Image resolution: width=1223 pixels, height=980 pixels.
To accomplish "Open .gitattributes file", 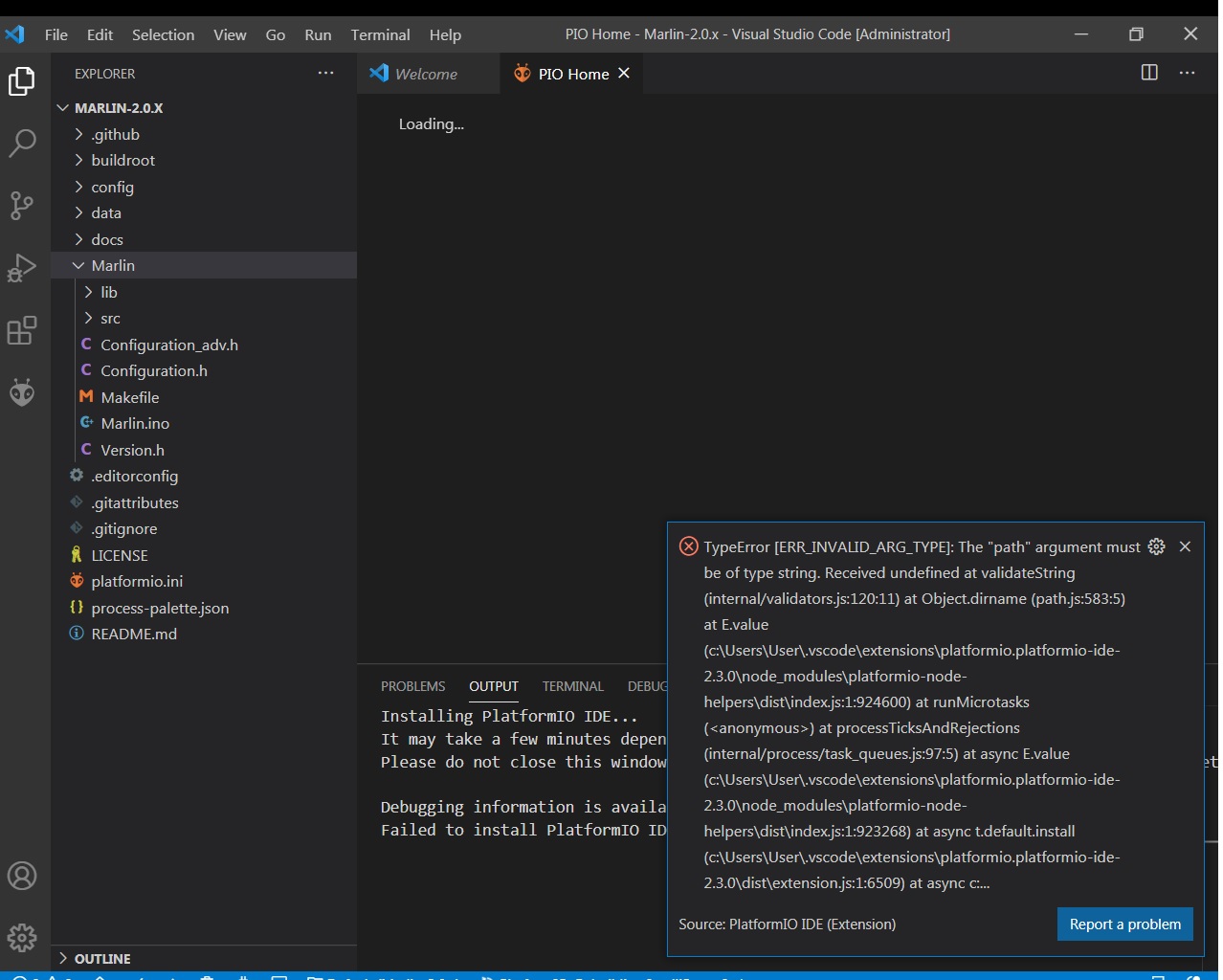I will 204,502.
